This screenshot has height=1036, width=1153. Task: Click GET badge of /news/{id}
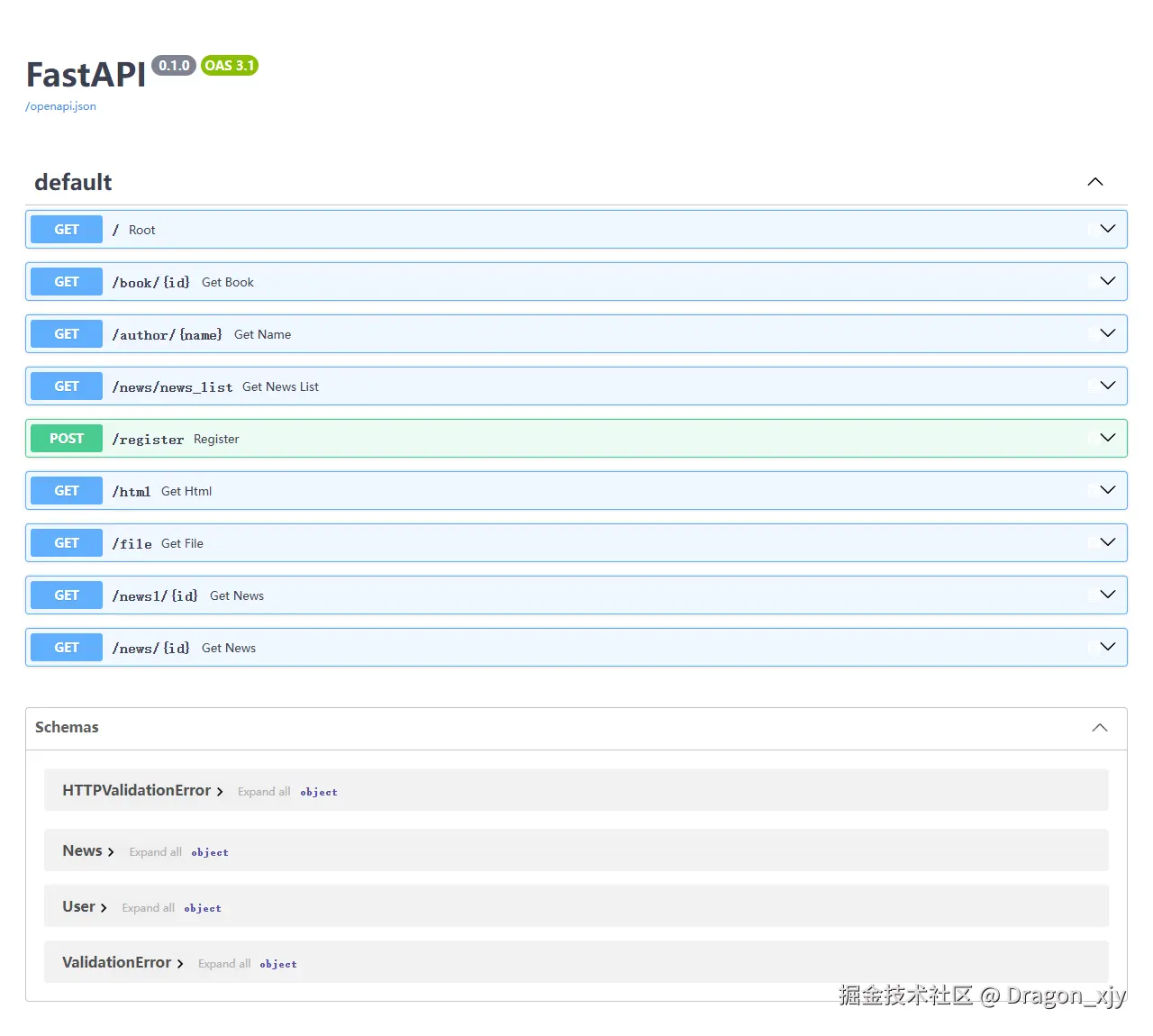67,648
